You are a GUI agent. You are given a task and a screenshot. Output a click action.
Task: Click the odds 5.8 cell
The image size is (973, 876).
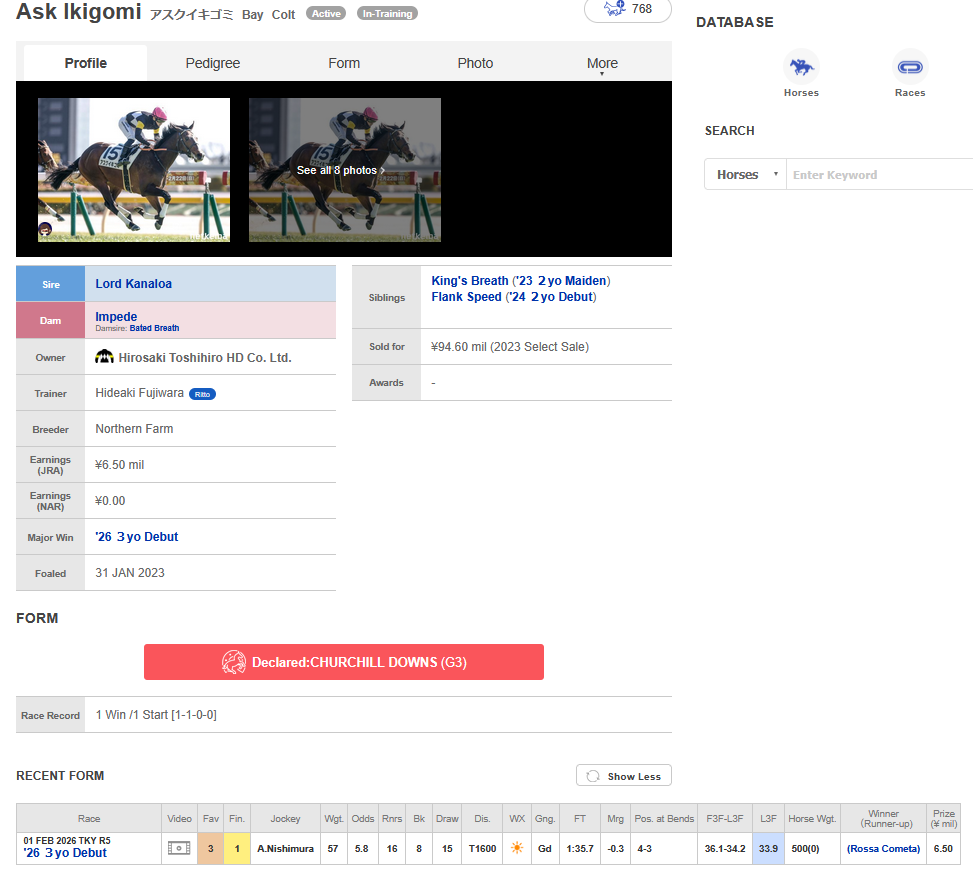click(x=362, y=848)
